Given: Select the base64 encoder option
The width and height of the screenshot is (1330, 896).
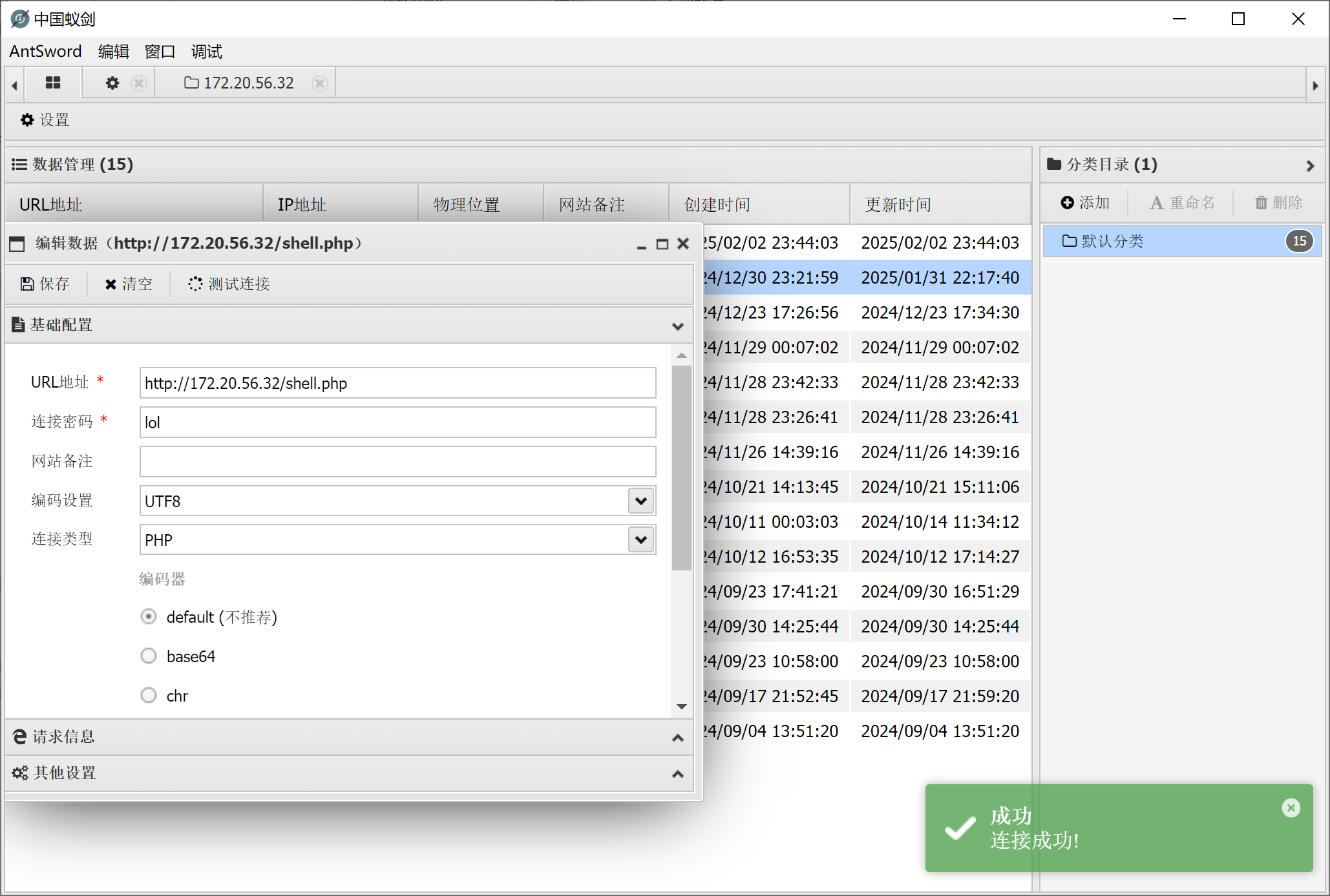Looking at the screenshot, I should [x=149, y=656].
